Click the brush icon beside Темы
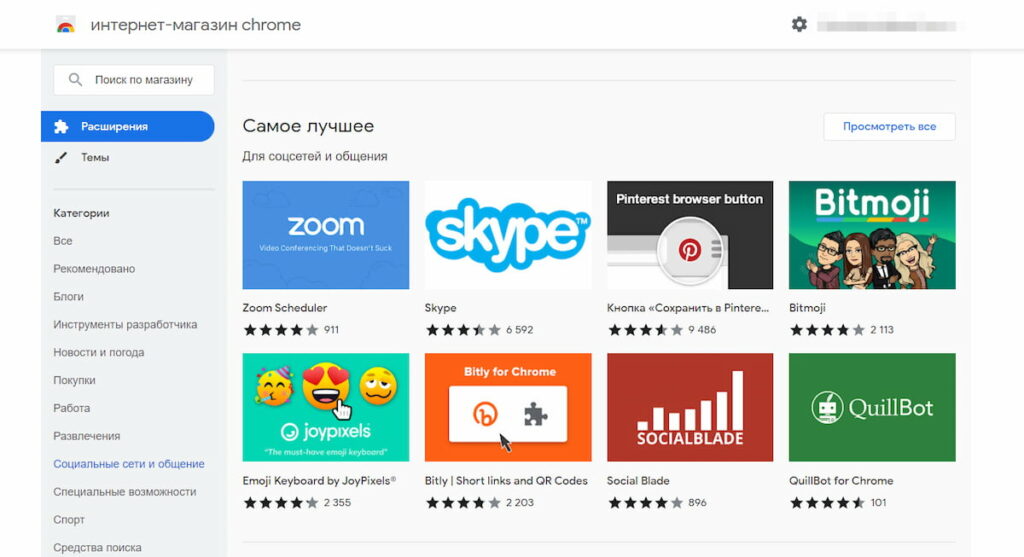 coord(61,157)
